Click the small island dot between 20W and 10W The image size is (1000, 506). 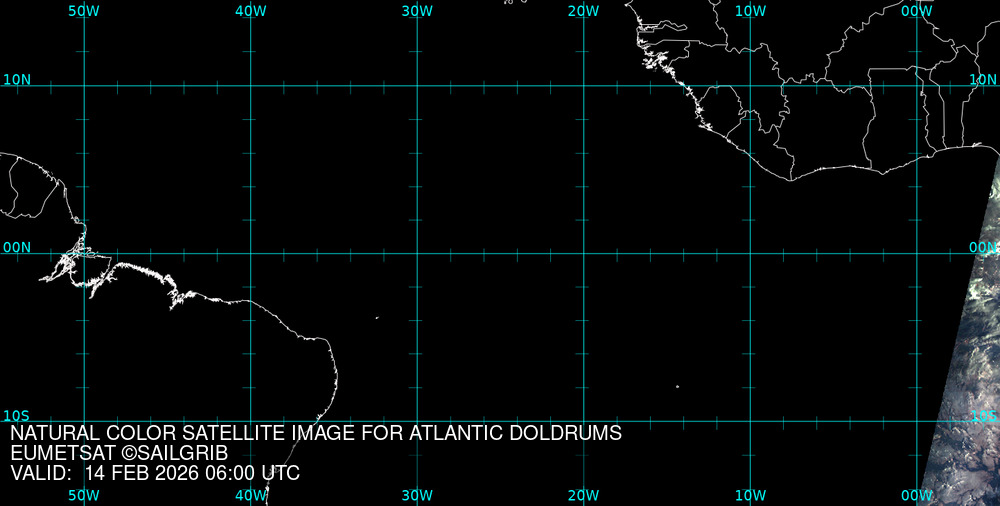pos(677,387)
